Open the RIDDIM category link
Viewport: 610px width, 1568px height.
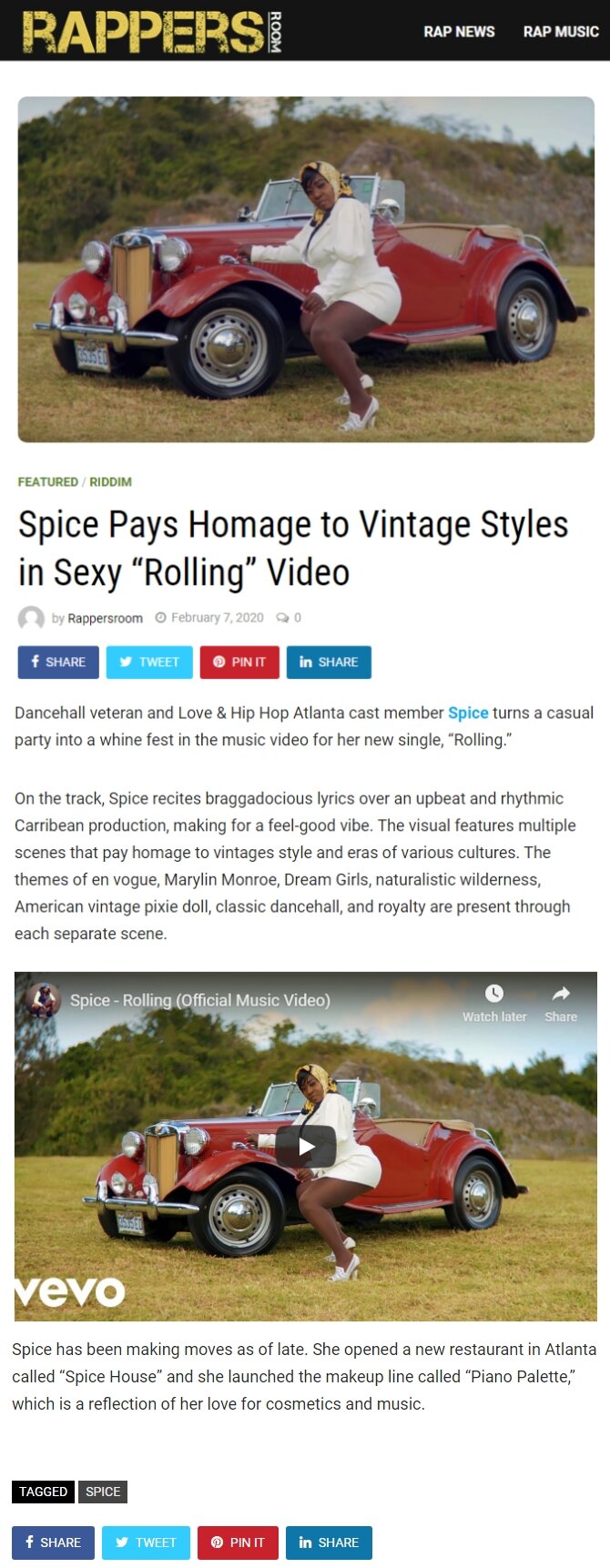tap(110, 481)
